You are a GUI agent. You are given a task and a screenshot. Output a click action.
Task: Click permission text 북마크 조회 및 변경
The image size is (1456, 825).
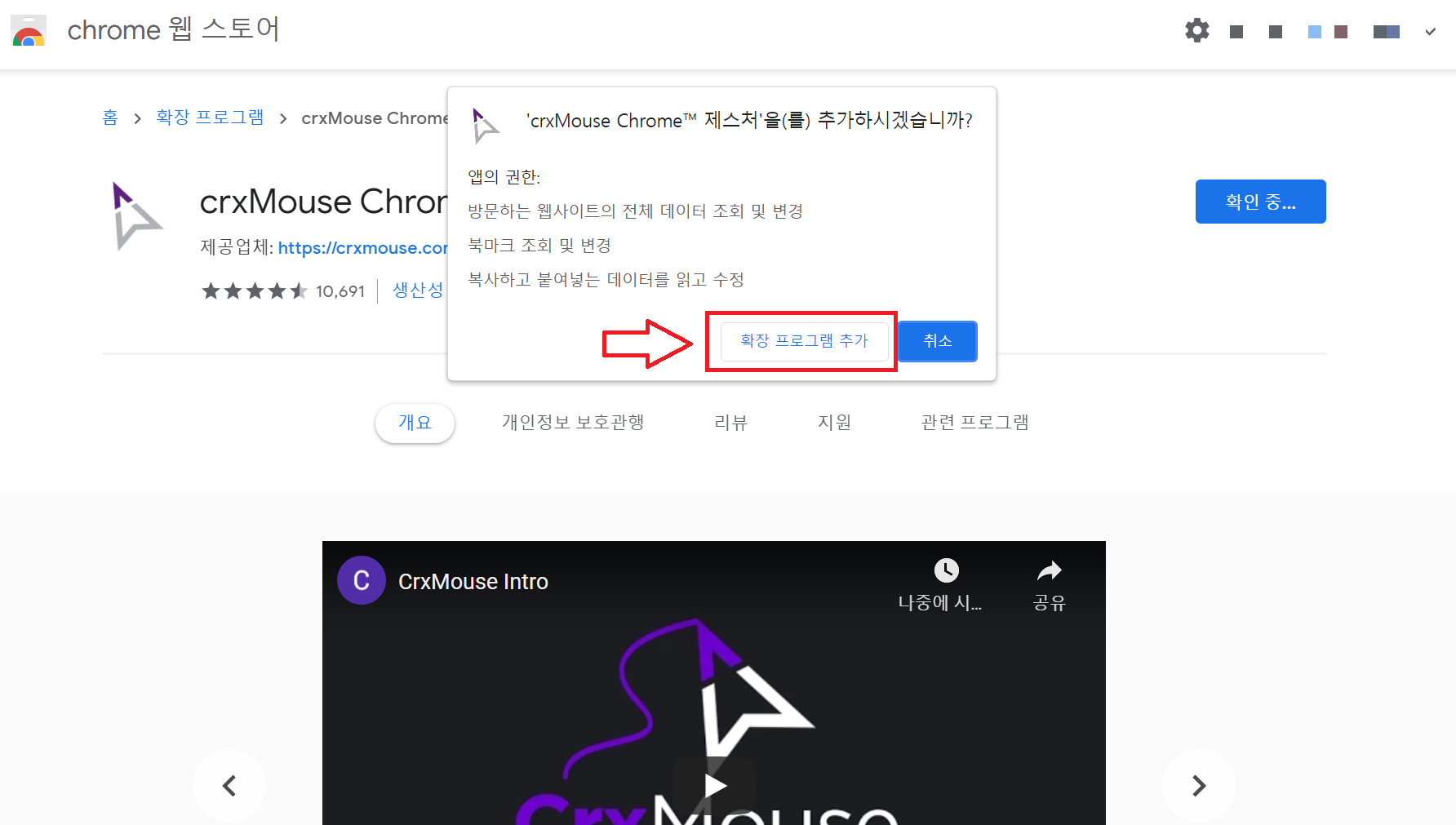pyautogui.click(x=539, y=246)
